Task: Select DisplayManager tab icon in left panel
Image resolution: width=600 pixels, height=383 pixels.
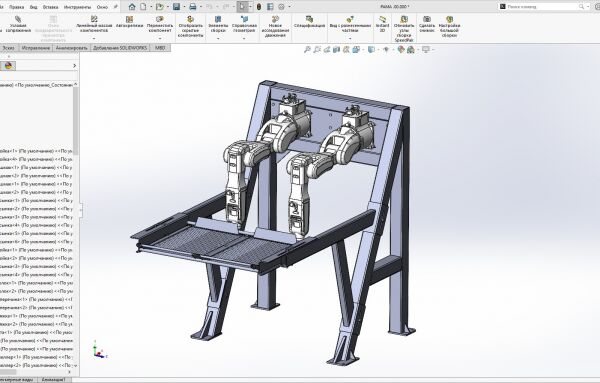Action: [x=8, y=66]
